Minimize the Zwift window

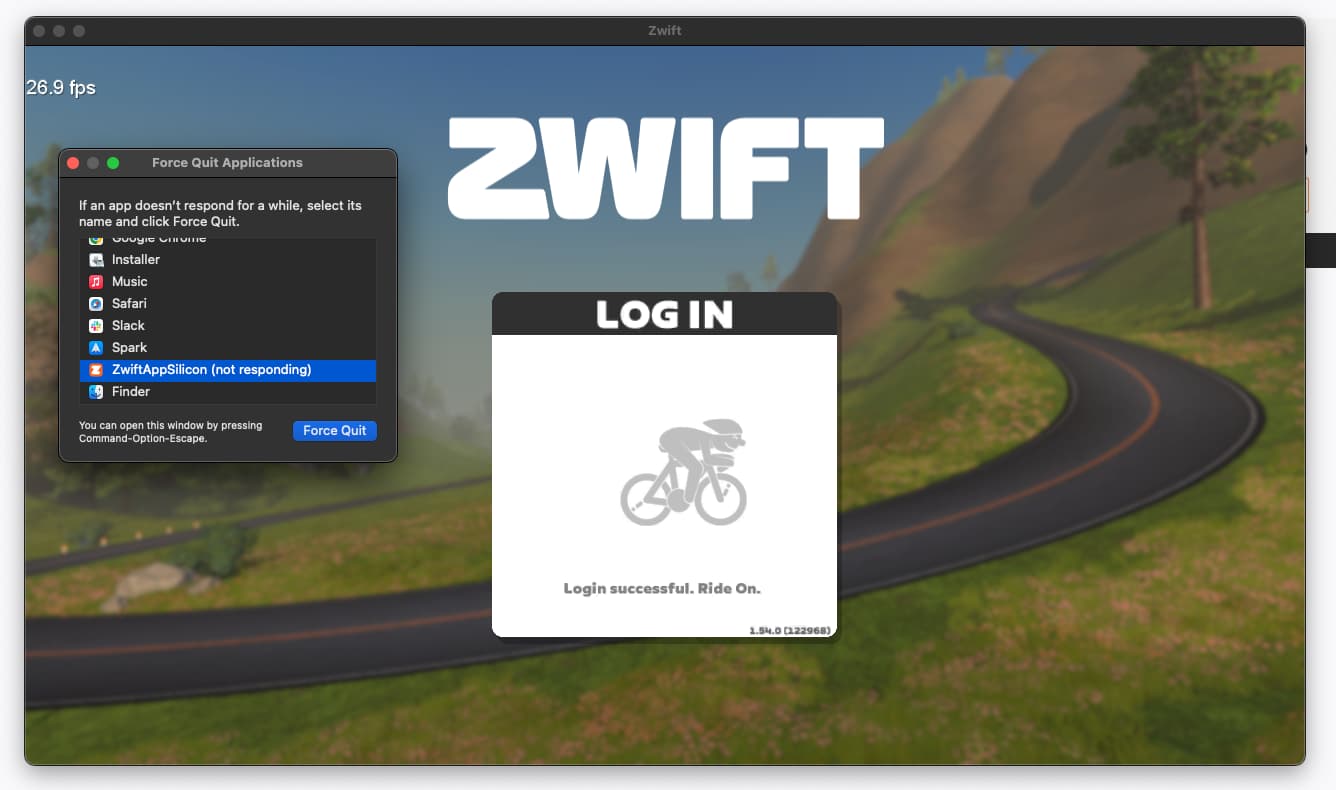(x=59, y=31)
